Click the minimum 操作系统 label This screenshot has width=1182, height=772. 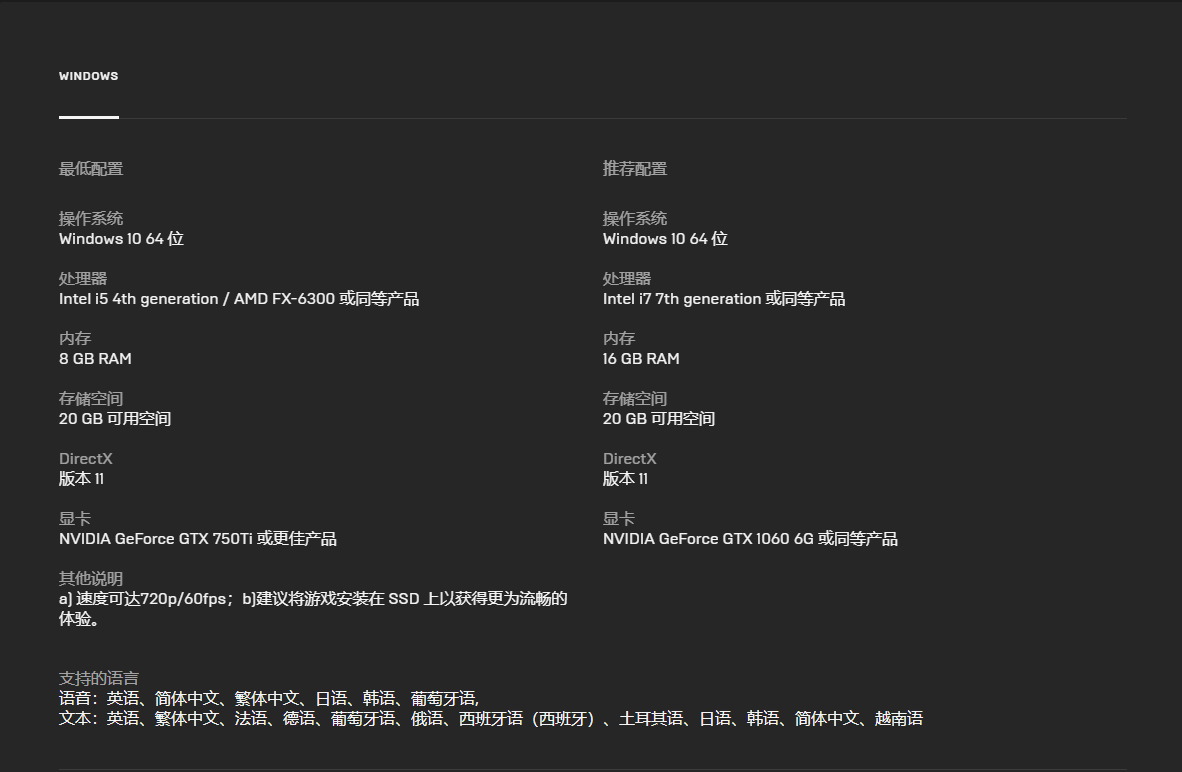91,219
